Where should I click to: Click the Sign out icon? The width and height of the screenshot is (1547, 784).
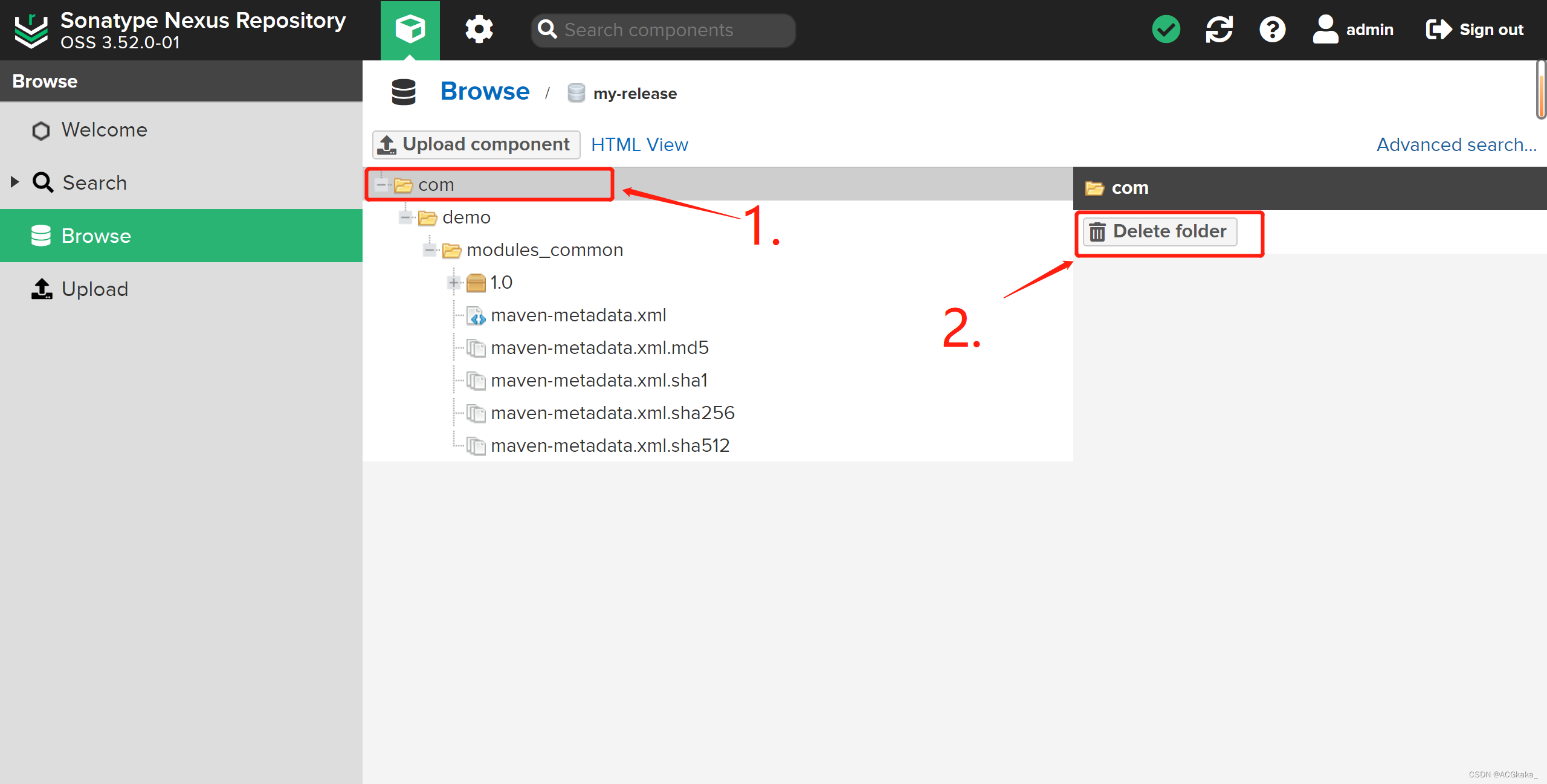click(1438, 29)
